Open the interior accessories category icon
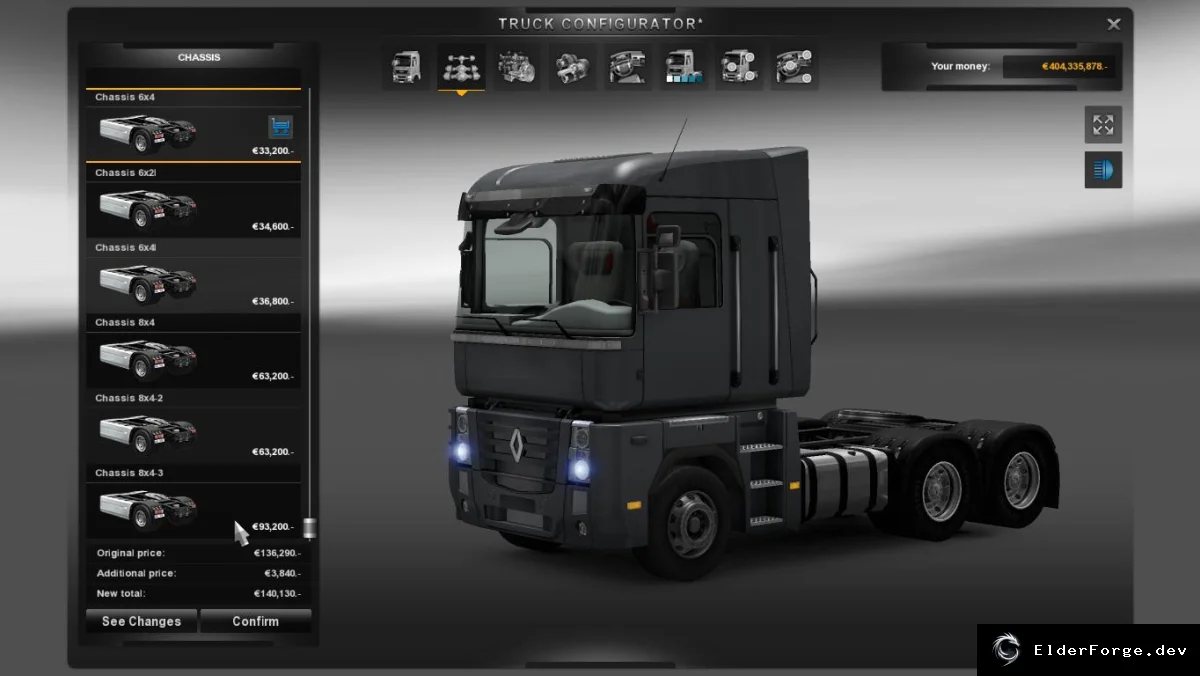1200x676 pixels. pos(794,68)
